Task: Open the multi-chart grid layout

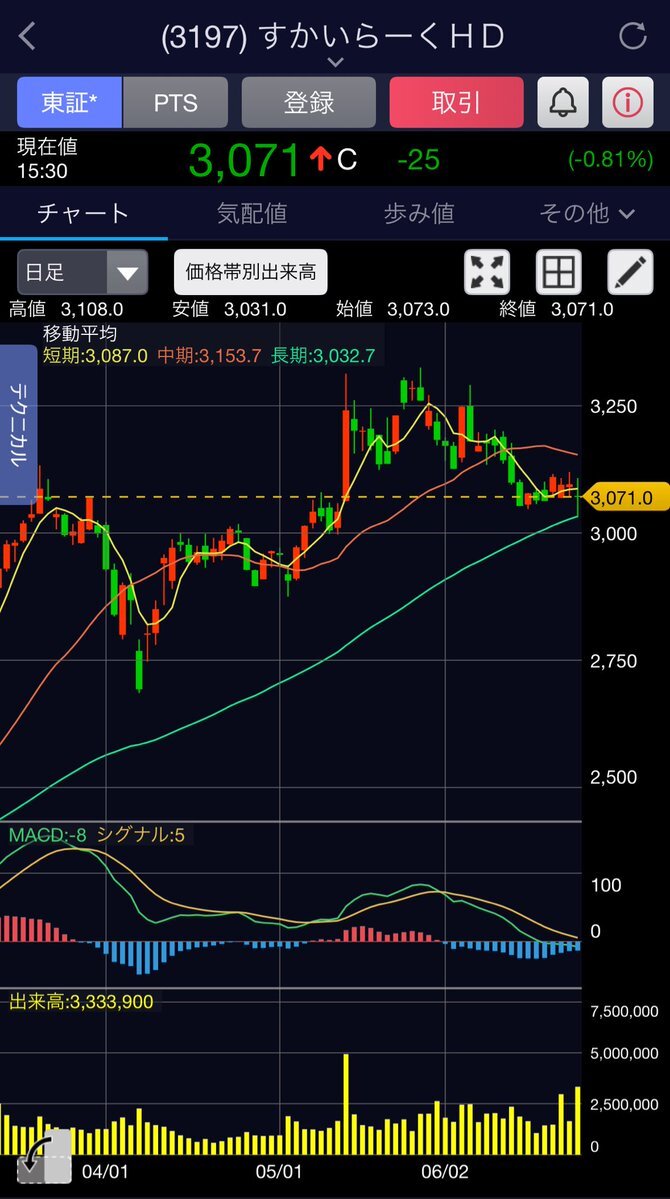Action: point(558,271)
